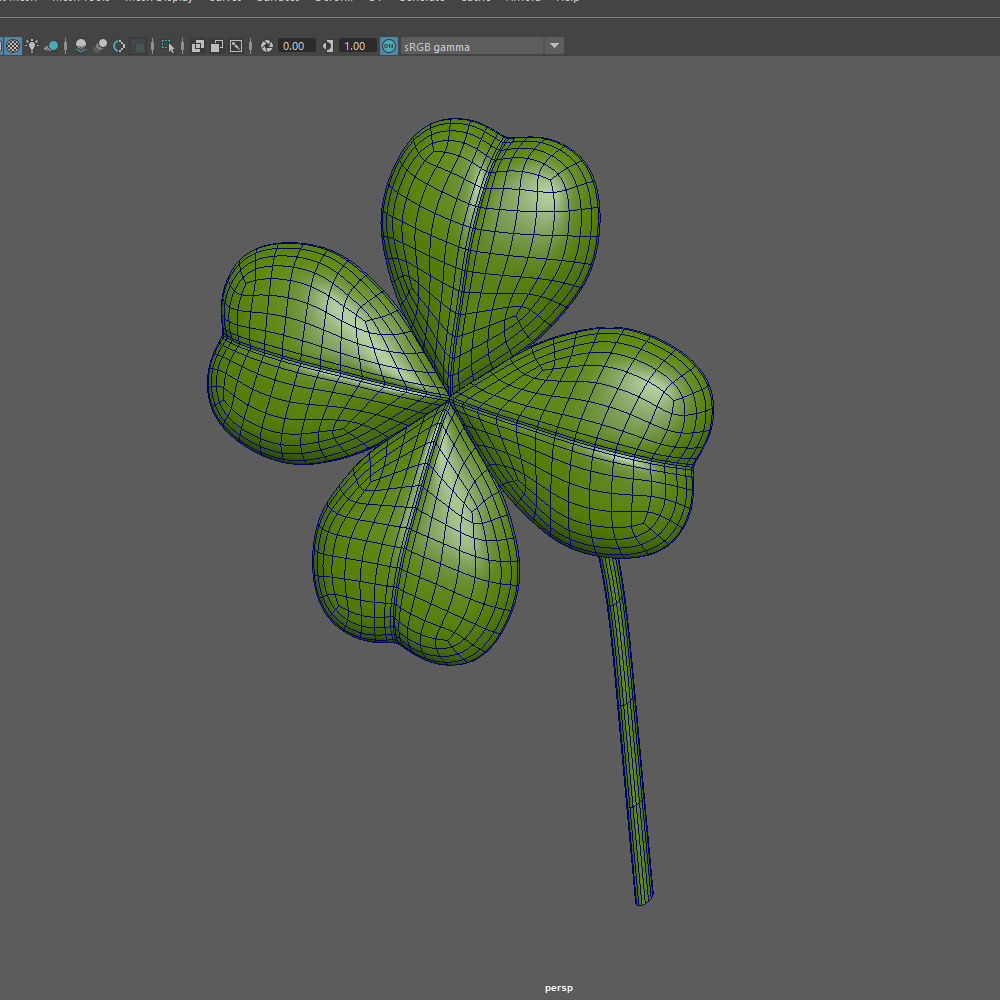Enable Use All Lights bulb icon
Screen dimensions: 1000x1000
click(32, 46)
